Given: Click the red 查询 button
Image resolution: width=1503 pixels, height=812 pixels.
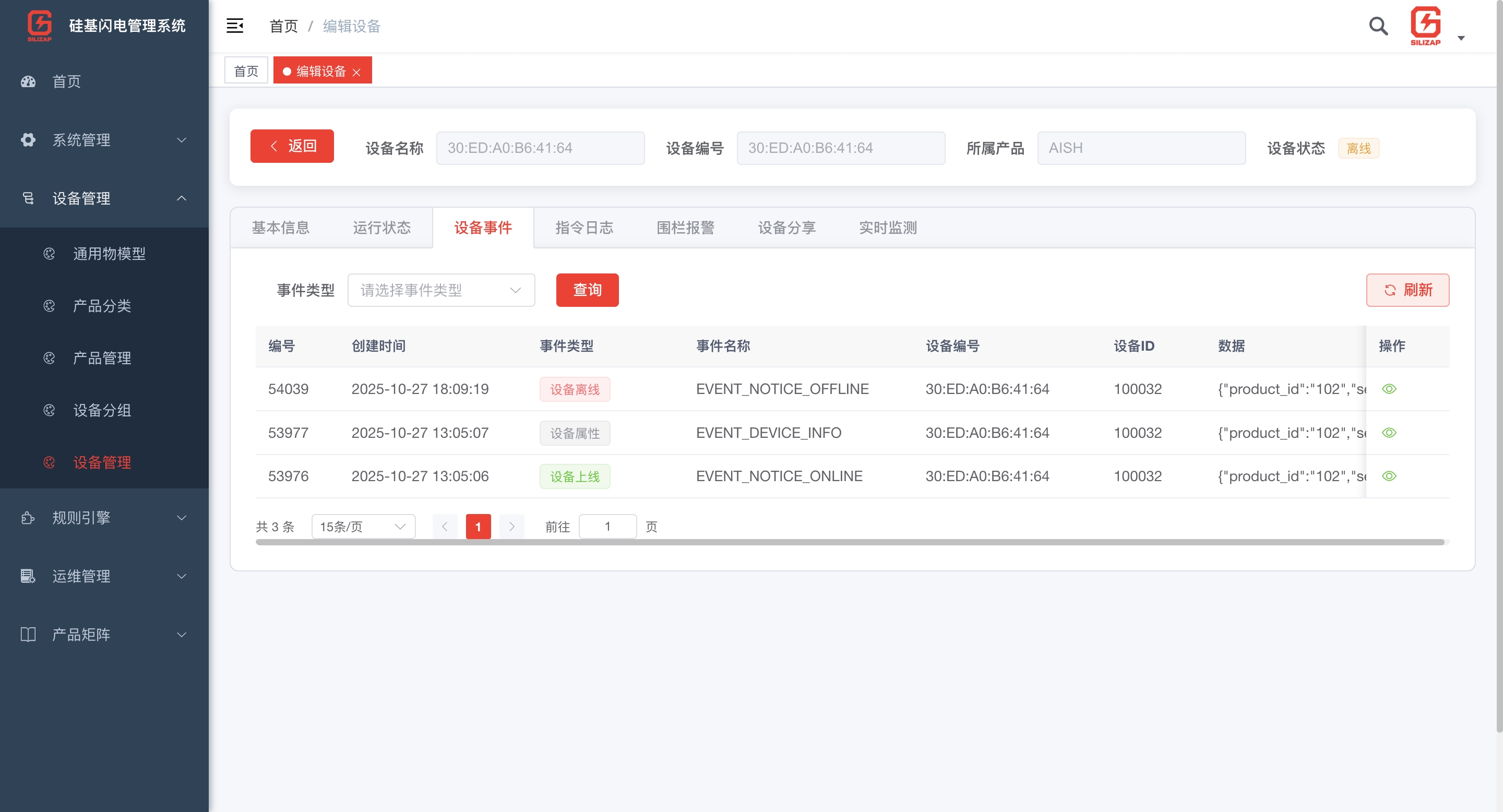Looking at the screenshot, I should pos(587,290).
